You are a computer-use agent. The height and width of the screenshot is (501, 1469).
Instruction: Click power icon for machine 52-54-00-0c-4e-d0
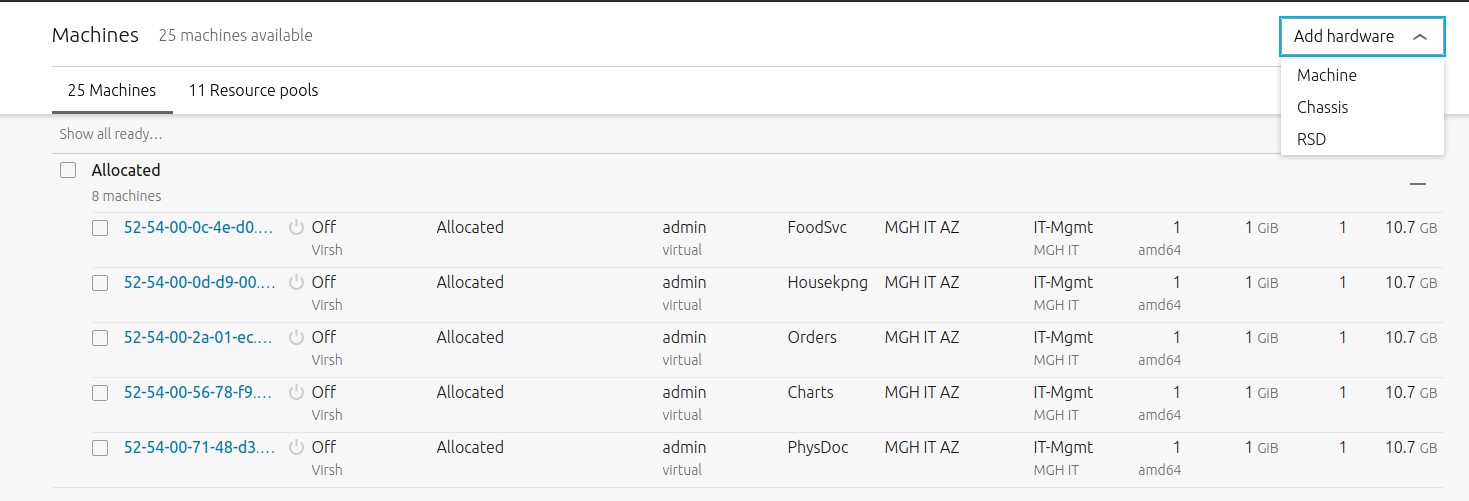pos(296,228)
